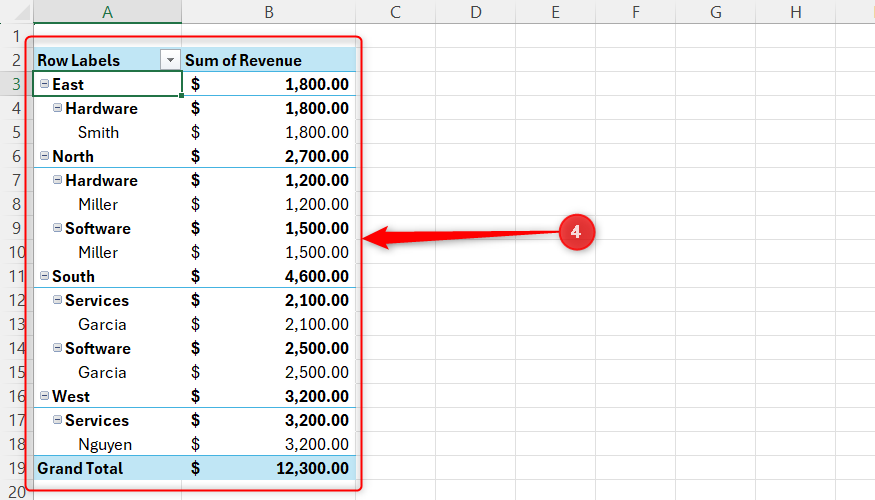Viewport: 875px width, 500px height.
Task: Collapse the East region group
Action: (x=45, y=84)
